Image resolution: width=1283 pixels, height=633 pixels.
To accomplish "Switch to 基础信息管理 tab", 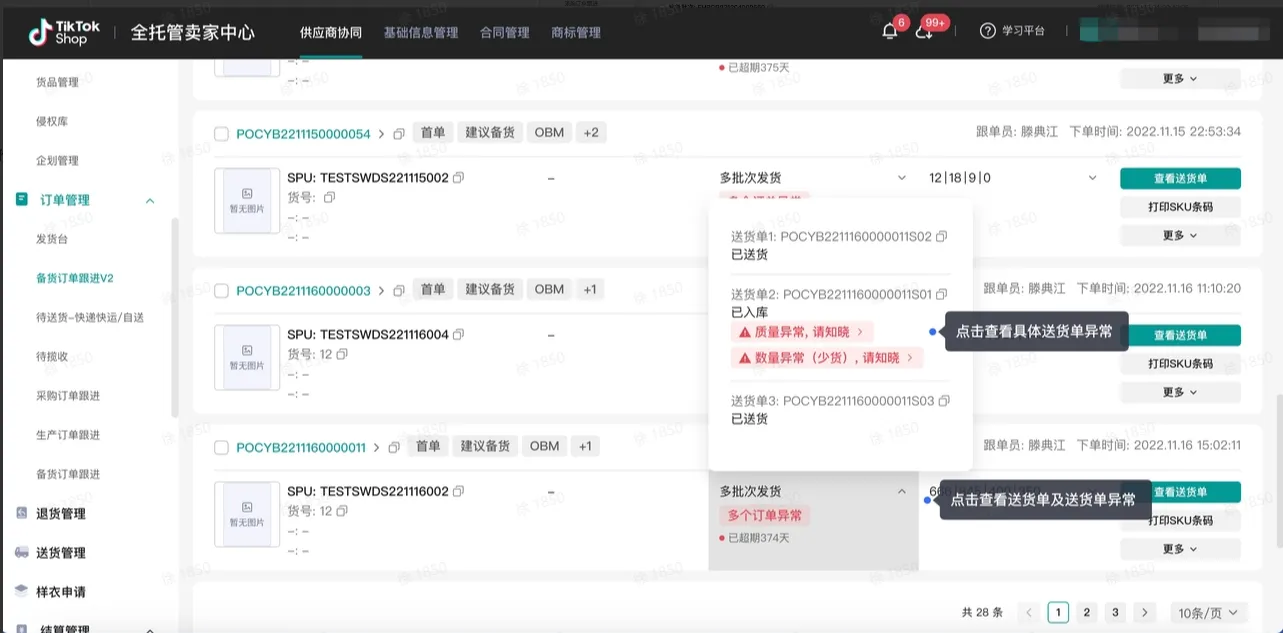I will coord(421,32).
